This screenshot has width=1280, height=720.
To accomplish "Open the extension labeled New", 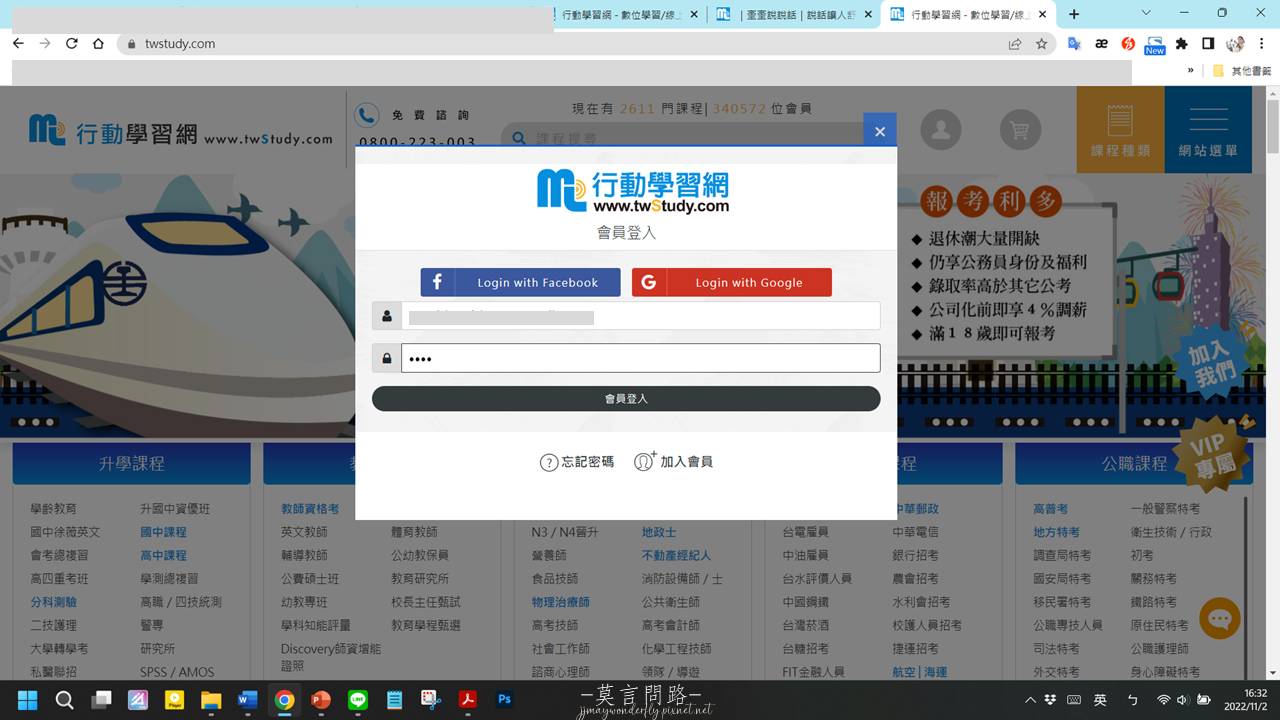I will point(1155,44).
